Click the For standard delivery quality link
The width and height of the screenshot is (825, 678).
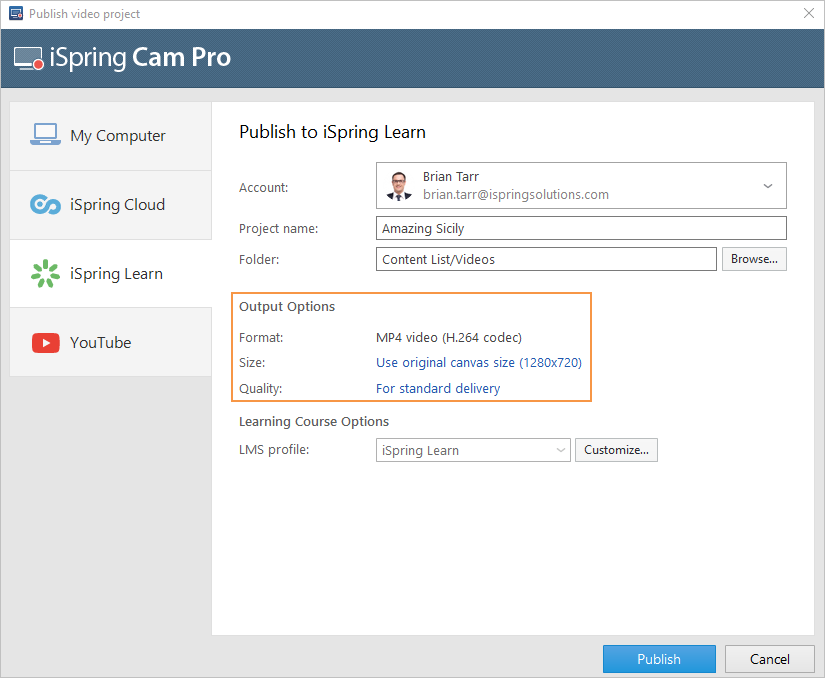click(x=438, y=388)
